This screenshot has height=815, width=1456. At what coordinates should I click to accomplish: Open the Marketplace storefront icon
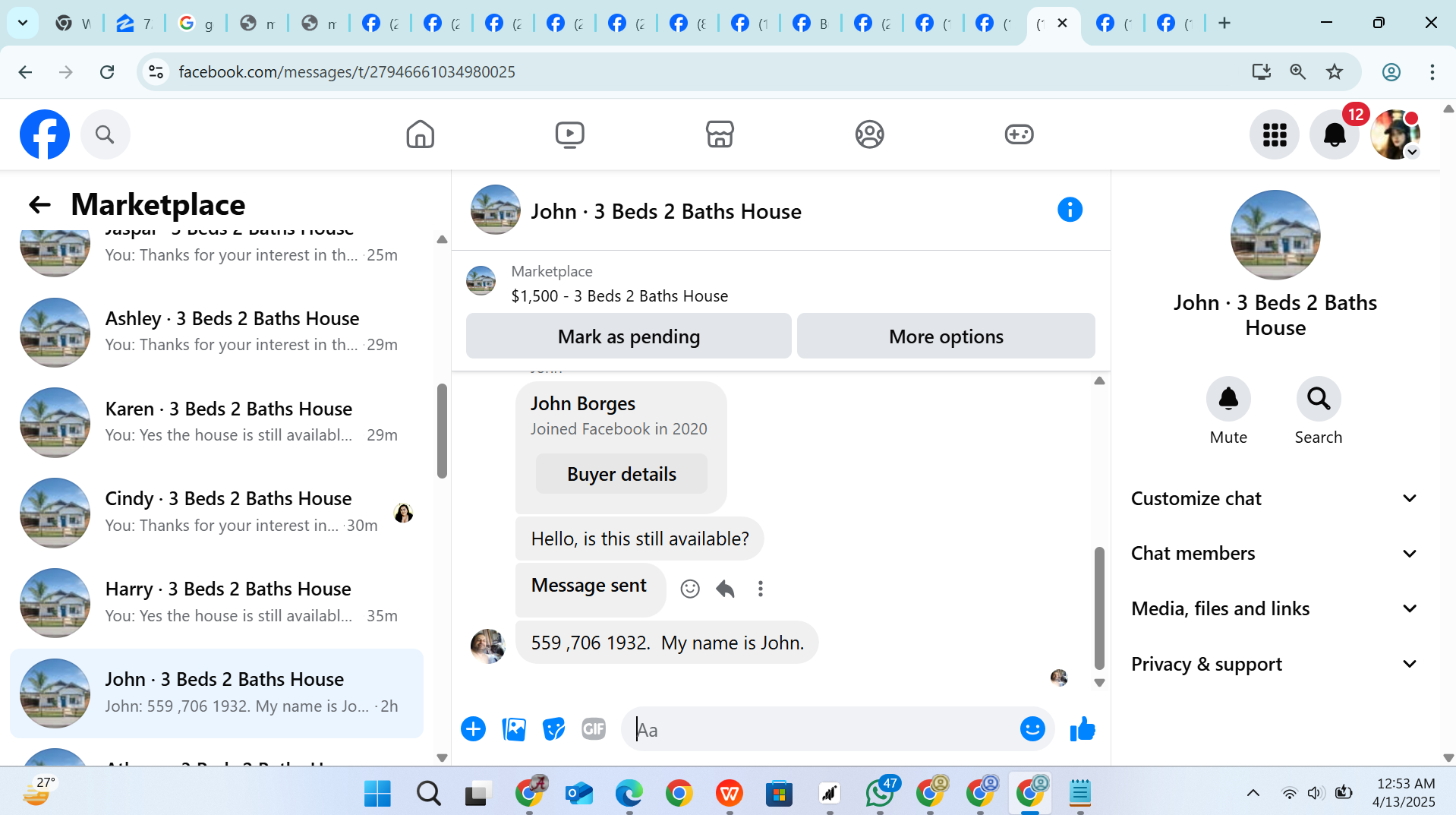pos(720,134)
